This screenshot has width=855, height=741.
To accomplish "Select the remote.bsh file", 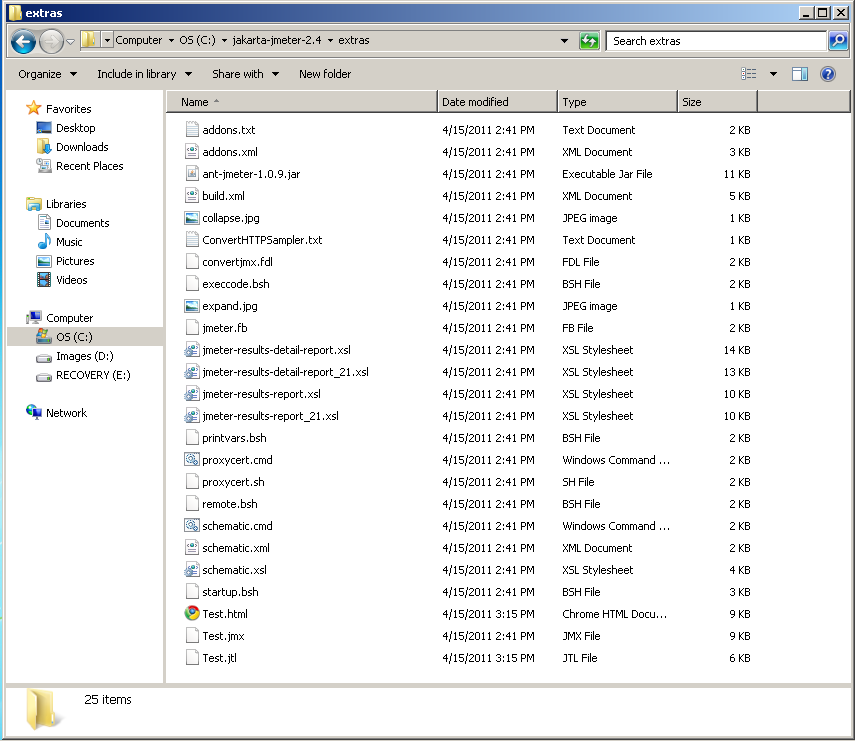I will [230, 504].
